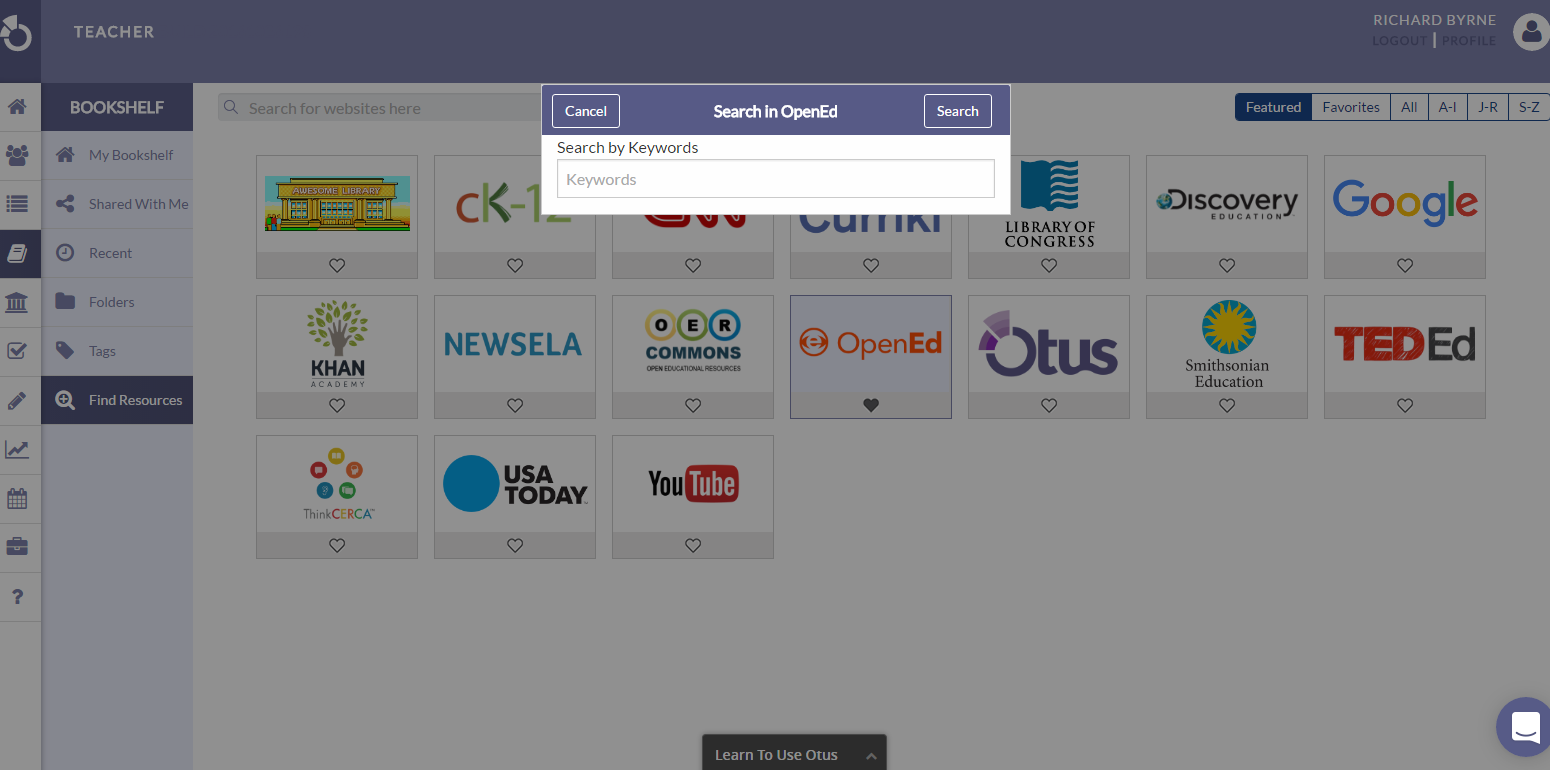Favorite the Awesome Library resource

[337, 265]
